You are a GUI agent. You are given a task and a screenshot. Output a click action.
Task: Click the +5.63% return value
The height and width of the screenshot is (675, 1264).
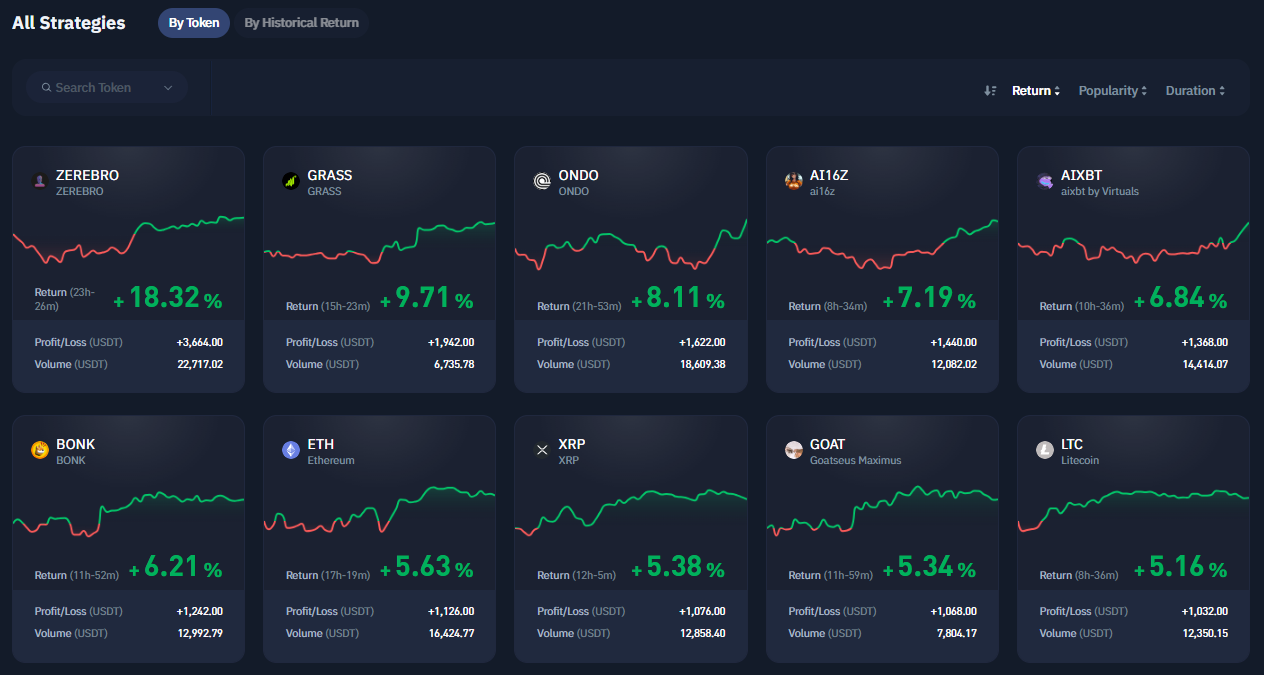(x=426, y=568)
